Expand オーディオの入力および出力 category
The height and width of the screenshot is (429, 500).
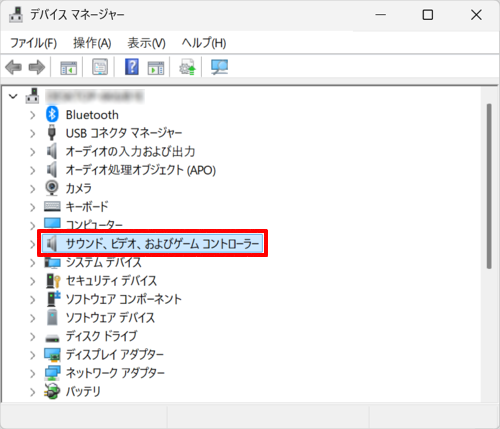tap(32, 152)
